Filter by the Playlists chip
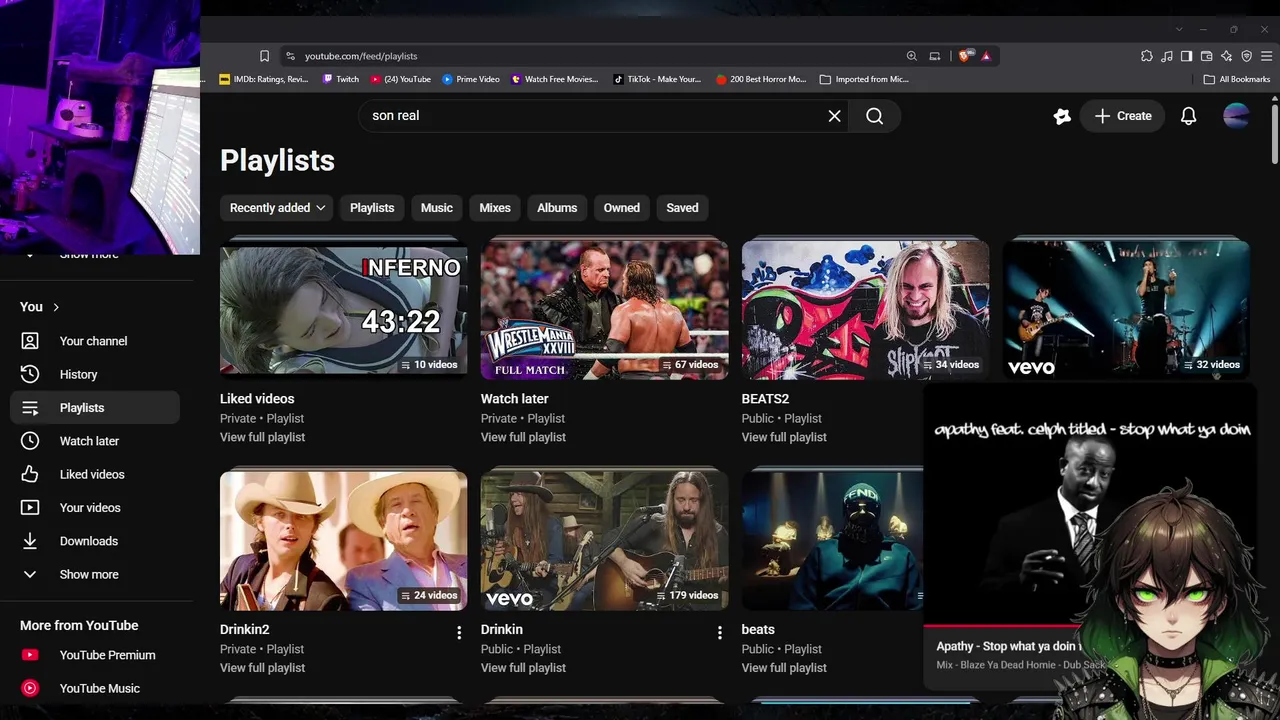 tap(372, 208)
